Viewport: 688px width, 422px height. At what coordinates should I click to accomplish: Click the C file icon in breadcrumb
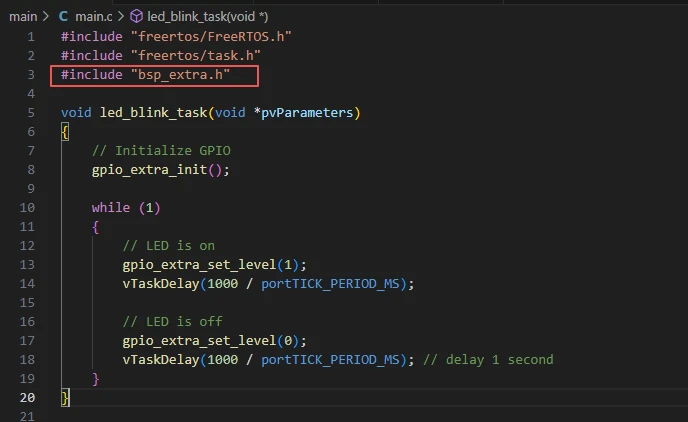pyautogui.click(x=64, y=17)
